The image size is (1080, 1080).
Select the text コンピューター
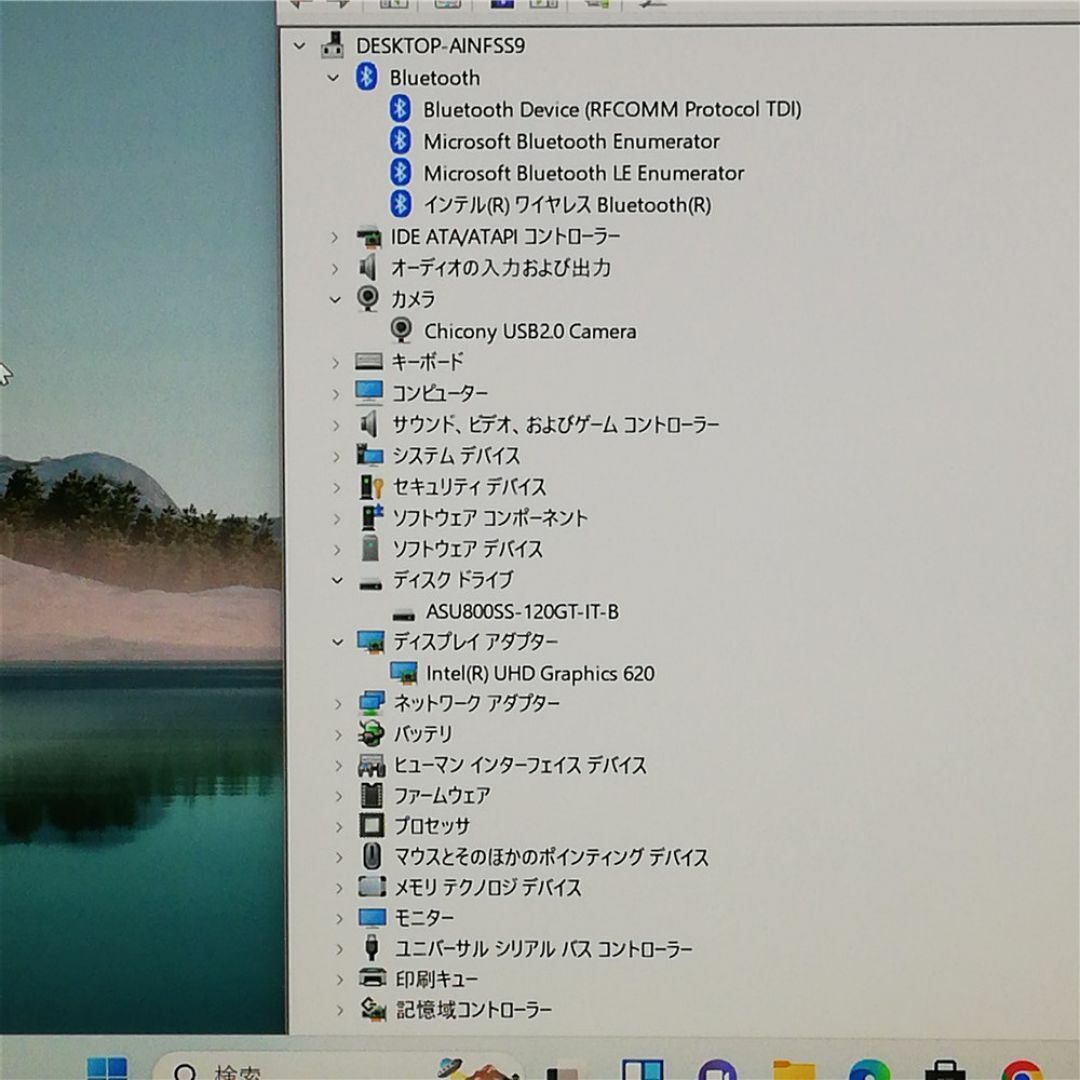pyautogui.click(x=440, y=393)
